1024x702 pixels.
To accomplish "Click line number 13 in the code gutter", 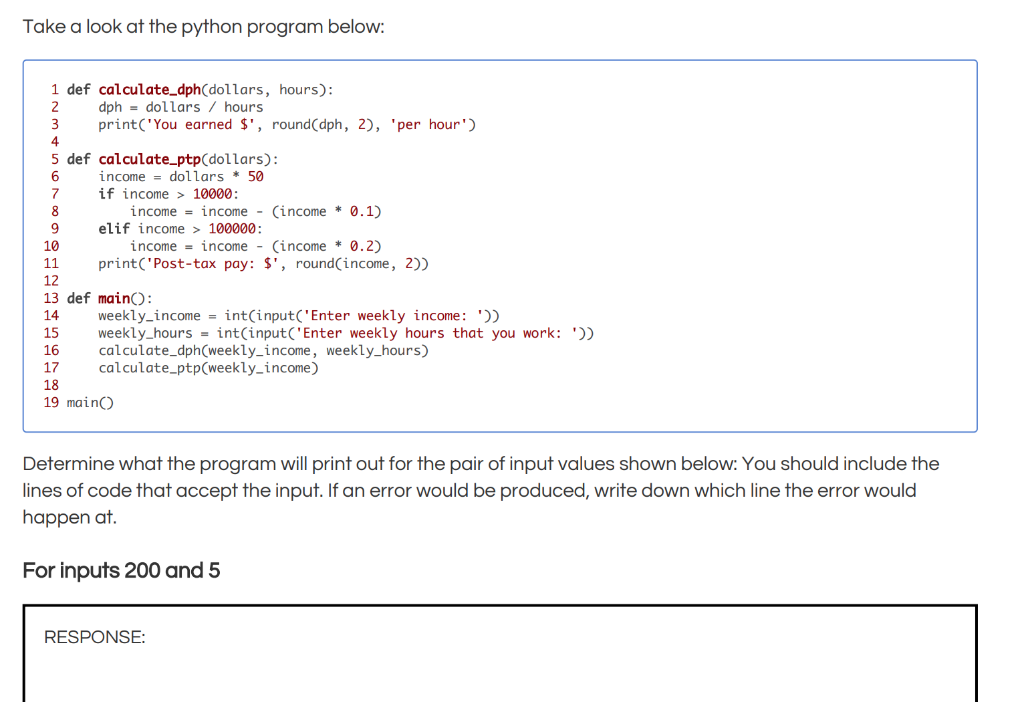I will tap(51, 297).
